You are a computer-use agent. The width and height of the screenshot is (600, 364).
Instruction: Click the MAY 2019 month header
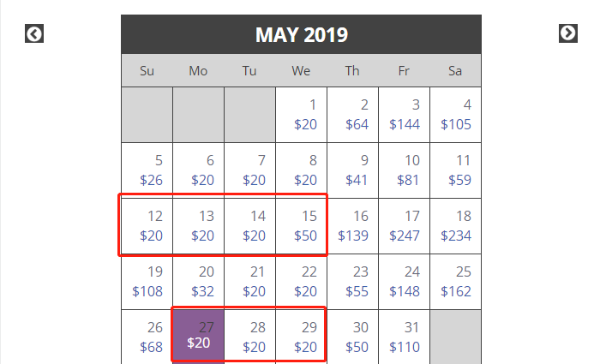(x=302, y=34)
